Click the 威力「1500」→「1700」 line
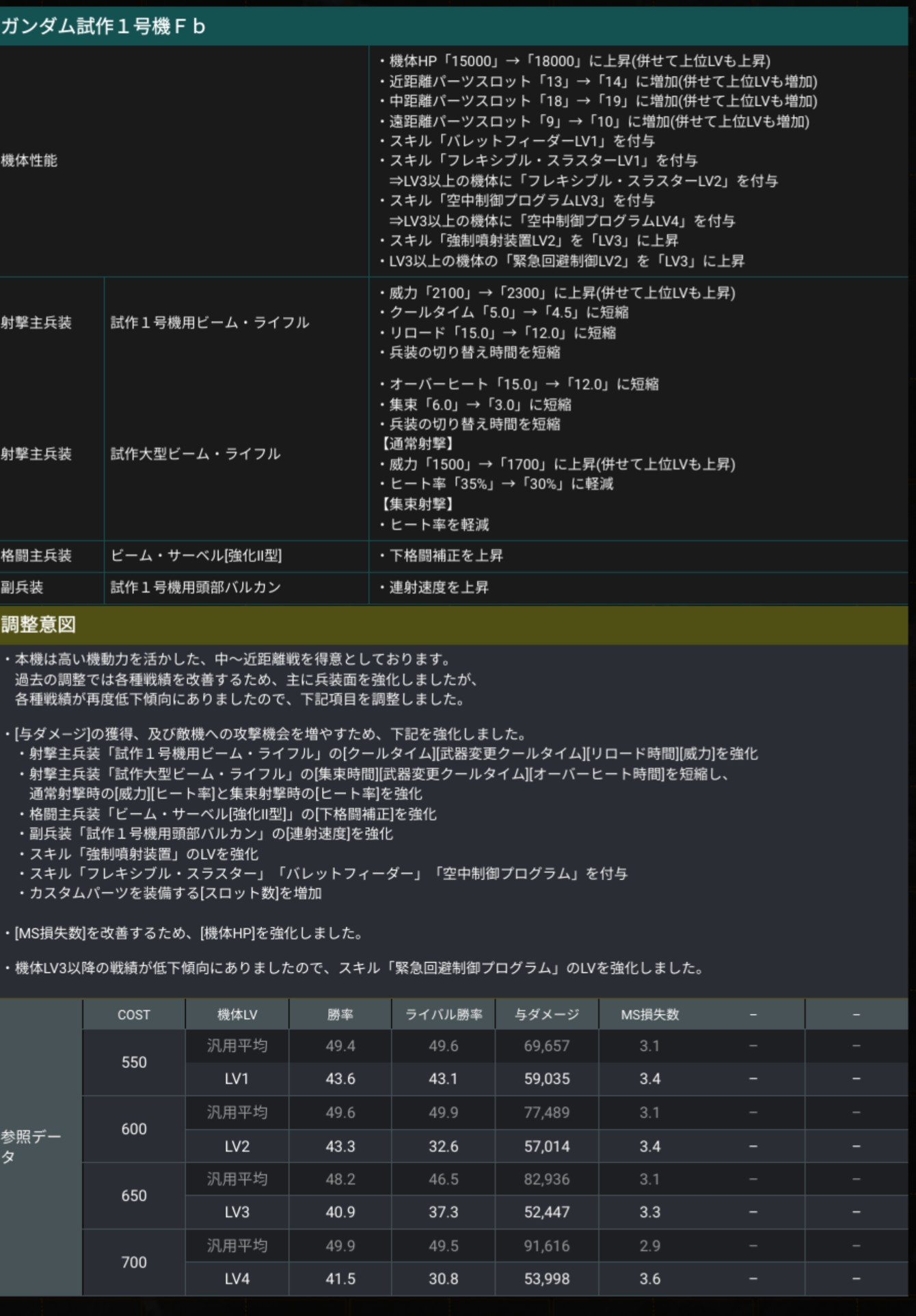This screenshot has width=916, height=1316. pos(557,464)
